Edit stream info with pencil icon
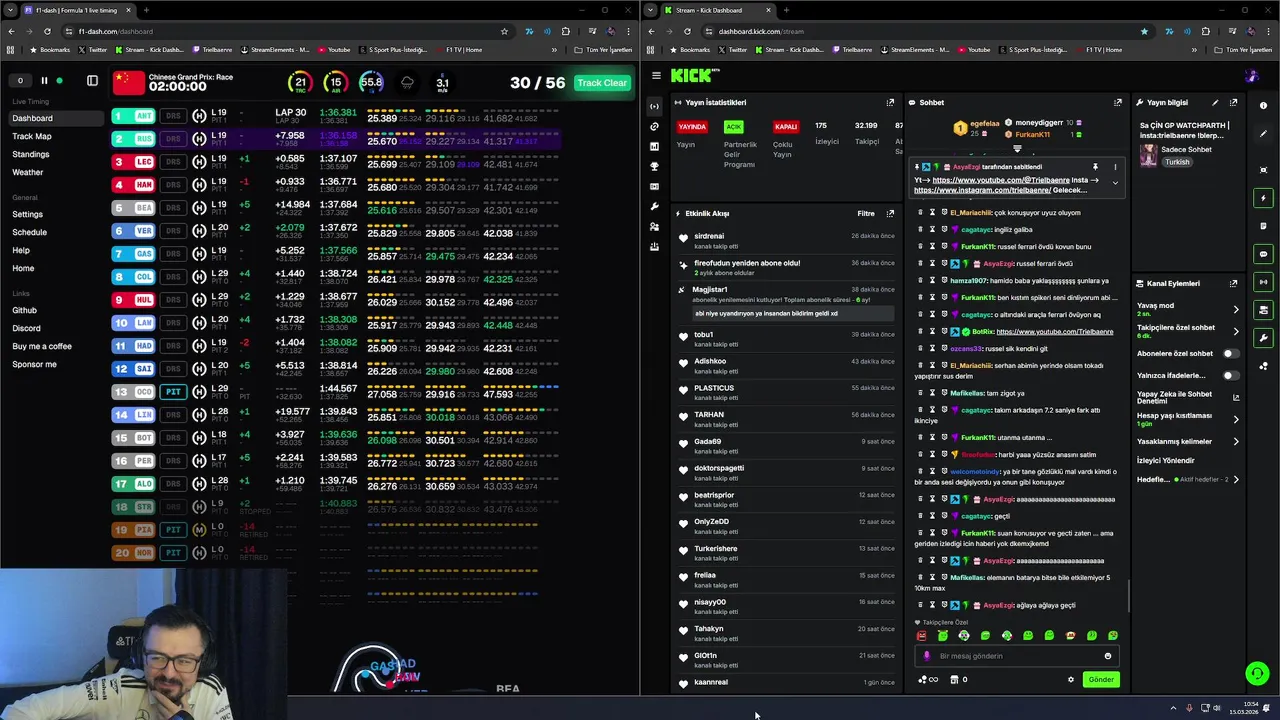This screenshot has height=720, width=1280. (1215, 102)
